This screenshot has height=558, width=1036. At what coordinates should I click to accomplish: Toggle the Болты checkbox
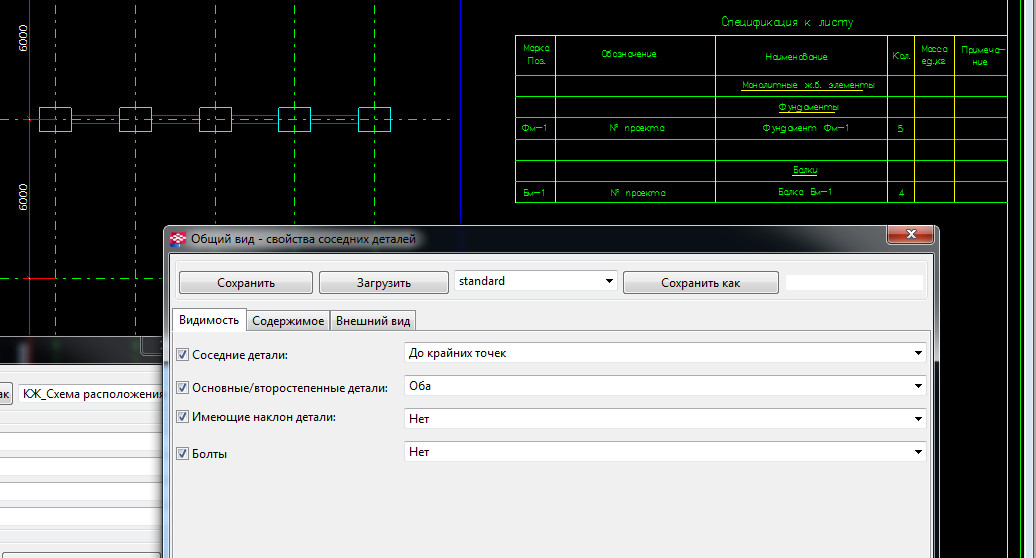[x=182, y=454]
